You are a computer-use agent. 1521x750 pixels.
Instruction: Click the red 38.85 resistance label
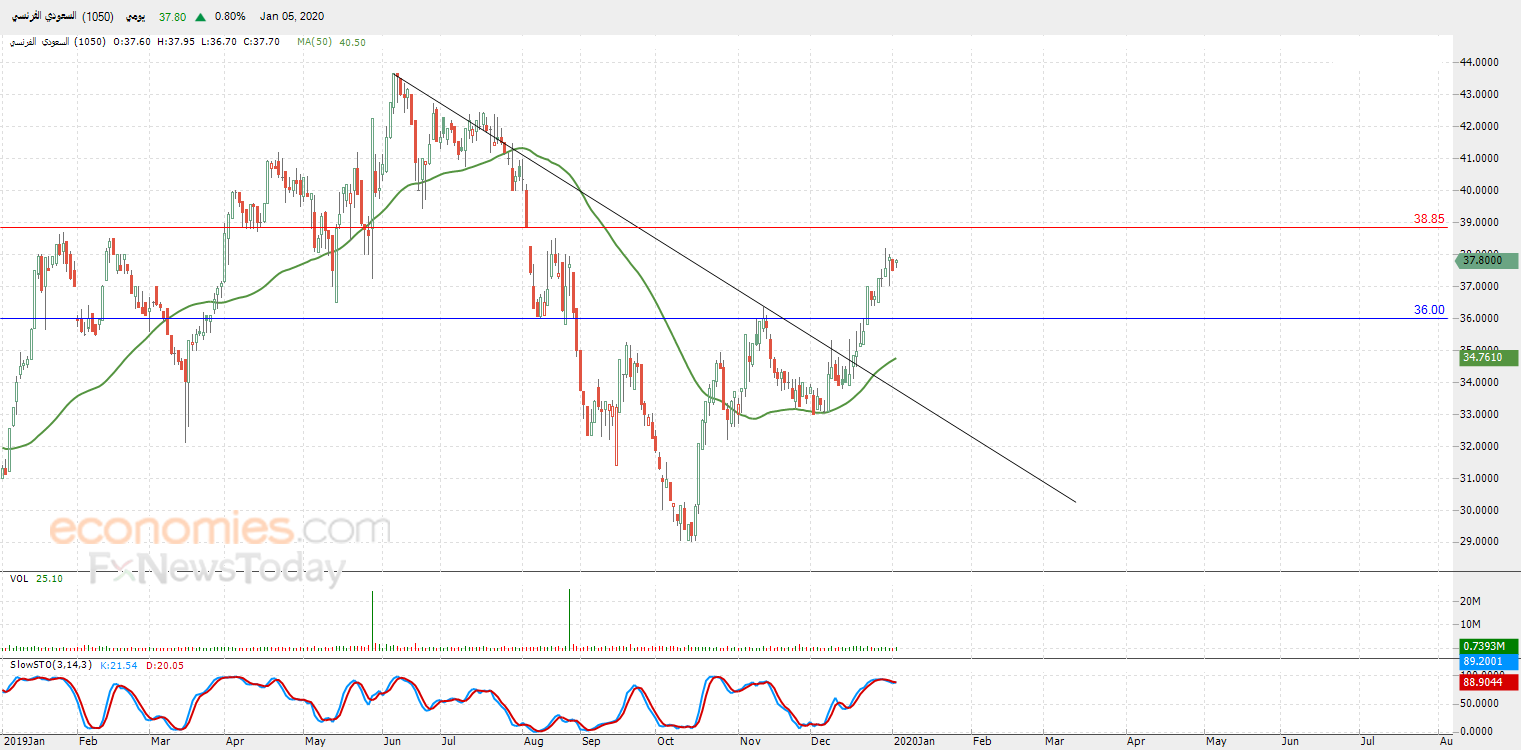coord(1429,219)
